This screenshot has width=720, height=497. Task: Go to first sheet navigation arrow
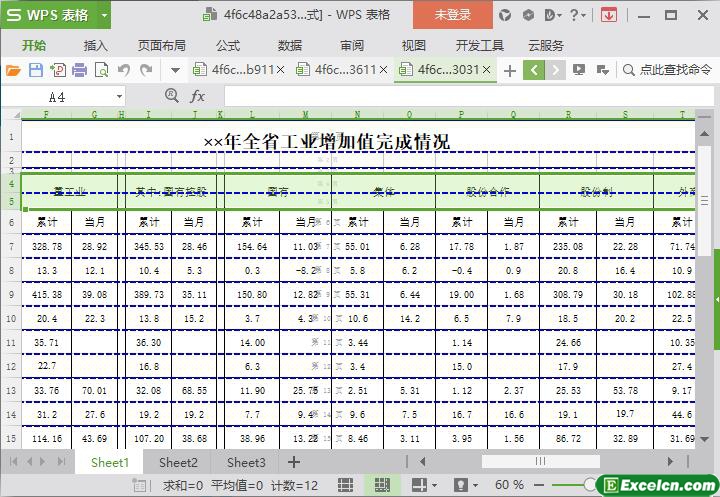point(13,462)
